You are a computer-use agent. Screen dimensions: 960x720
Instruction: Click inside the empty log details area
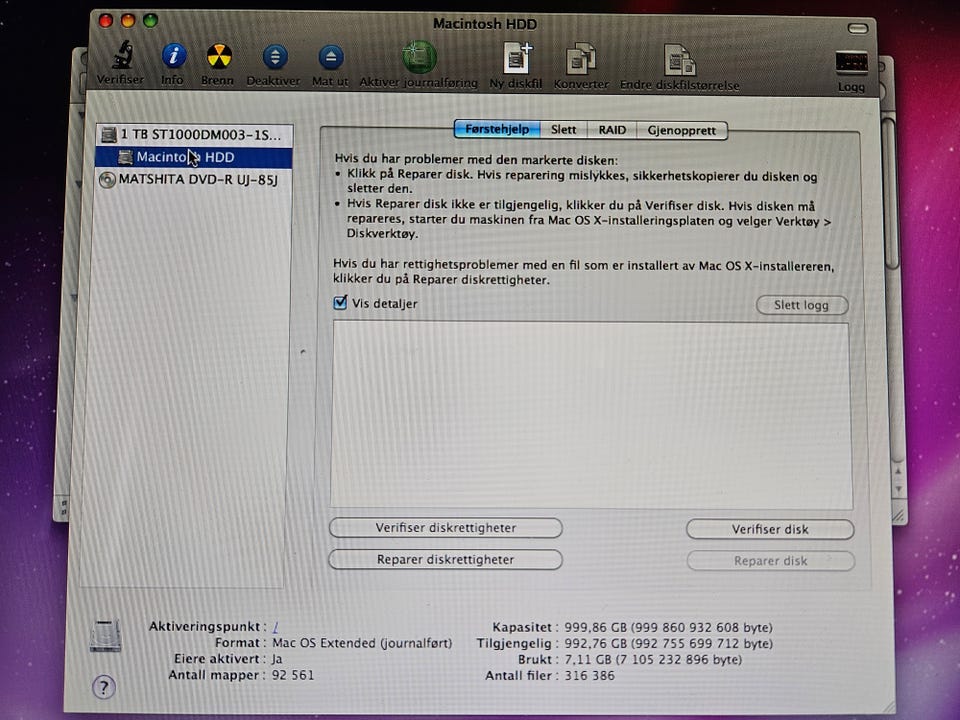pyautogui.click(x=591, y=415)
